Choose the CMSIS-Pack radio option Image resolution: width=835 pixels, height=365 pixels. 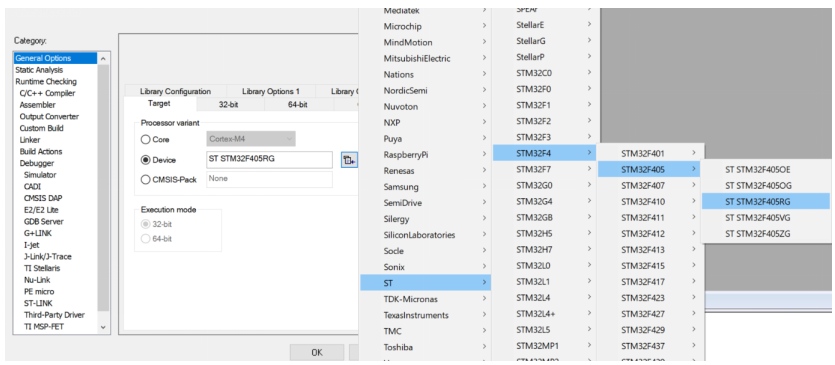point(145,180)
